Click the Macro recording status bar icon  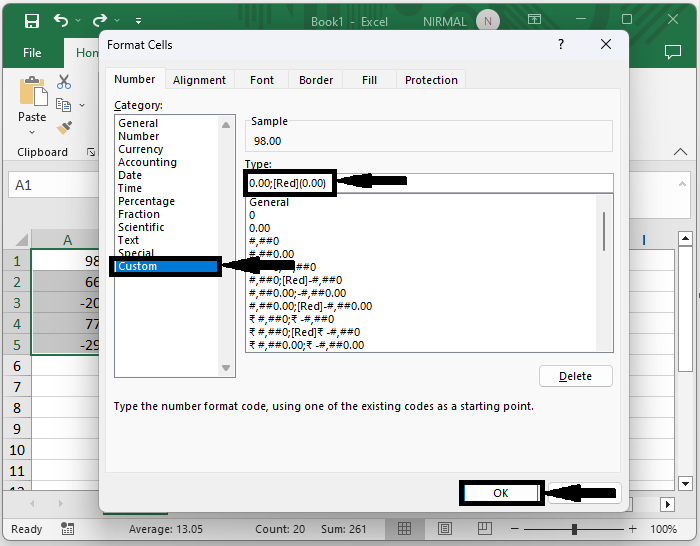pos(67,529)
